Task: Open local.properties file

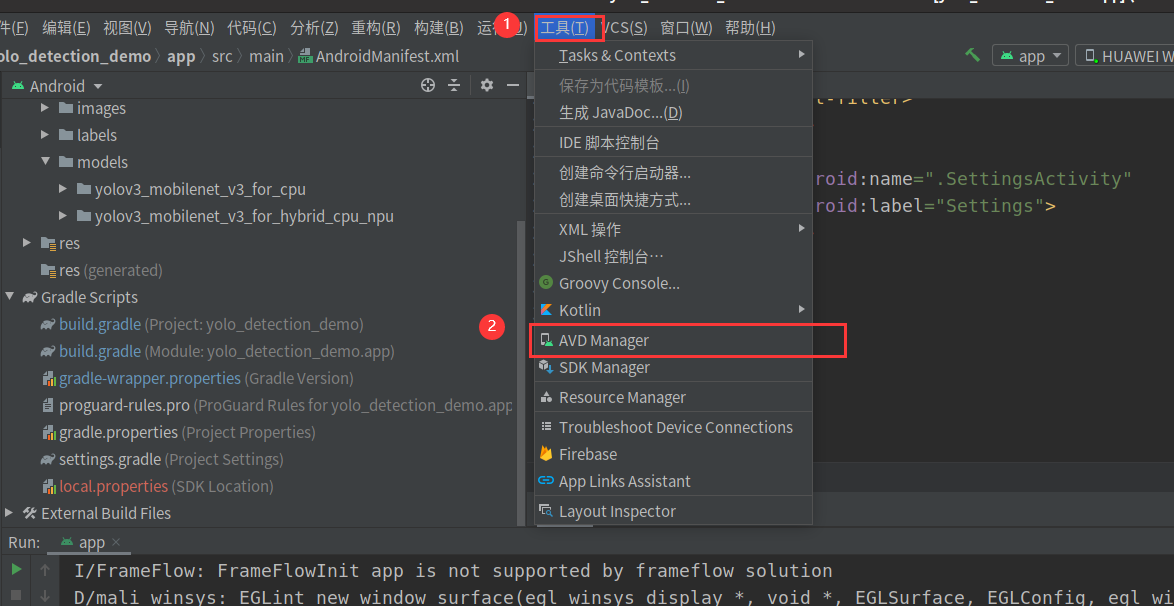Action: (157, 486)
